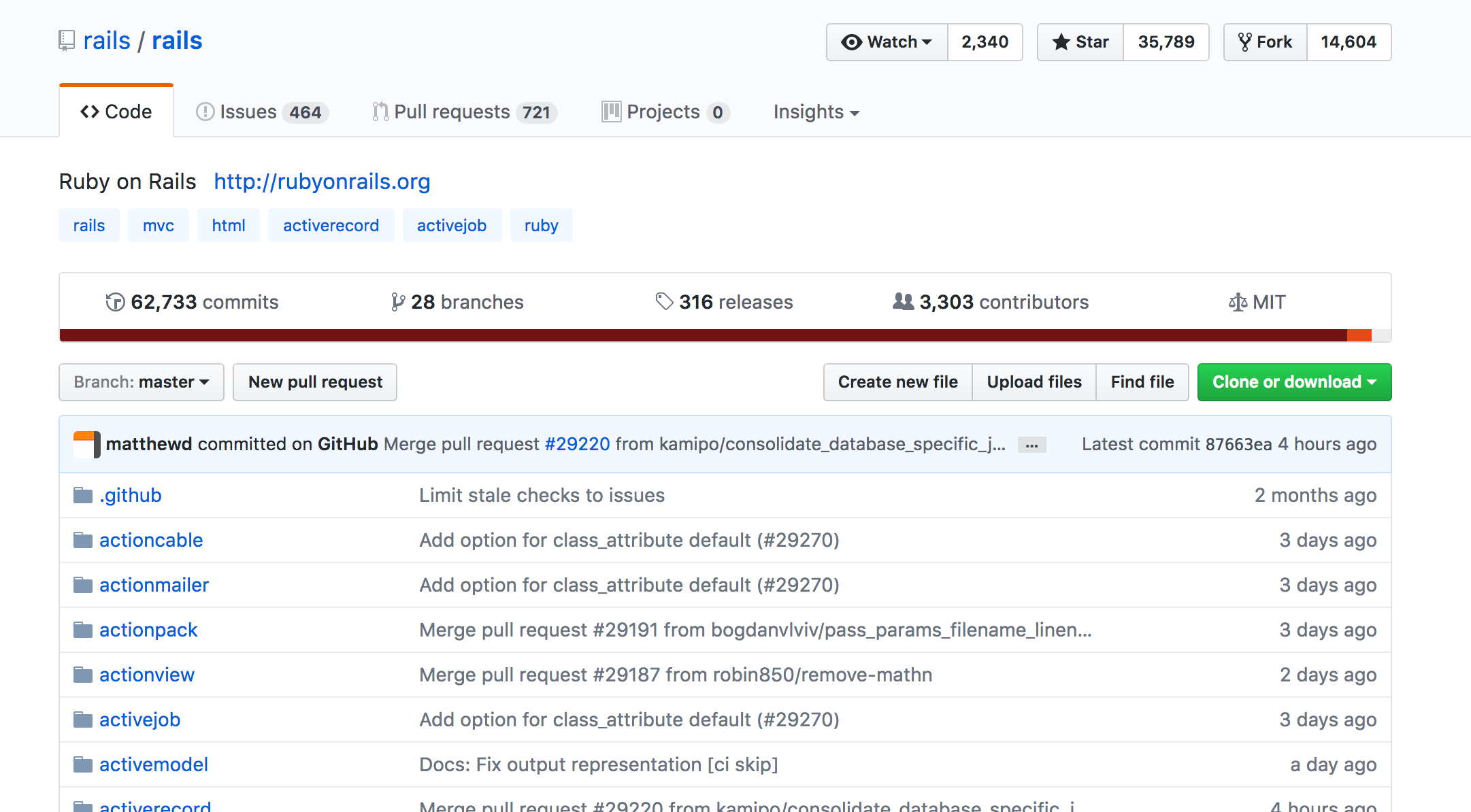Click the actionpack folder icon
The height and width of the screenshot is (812, 1471).
[83, 630]
